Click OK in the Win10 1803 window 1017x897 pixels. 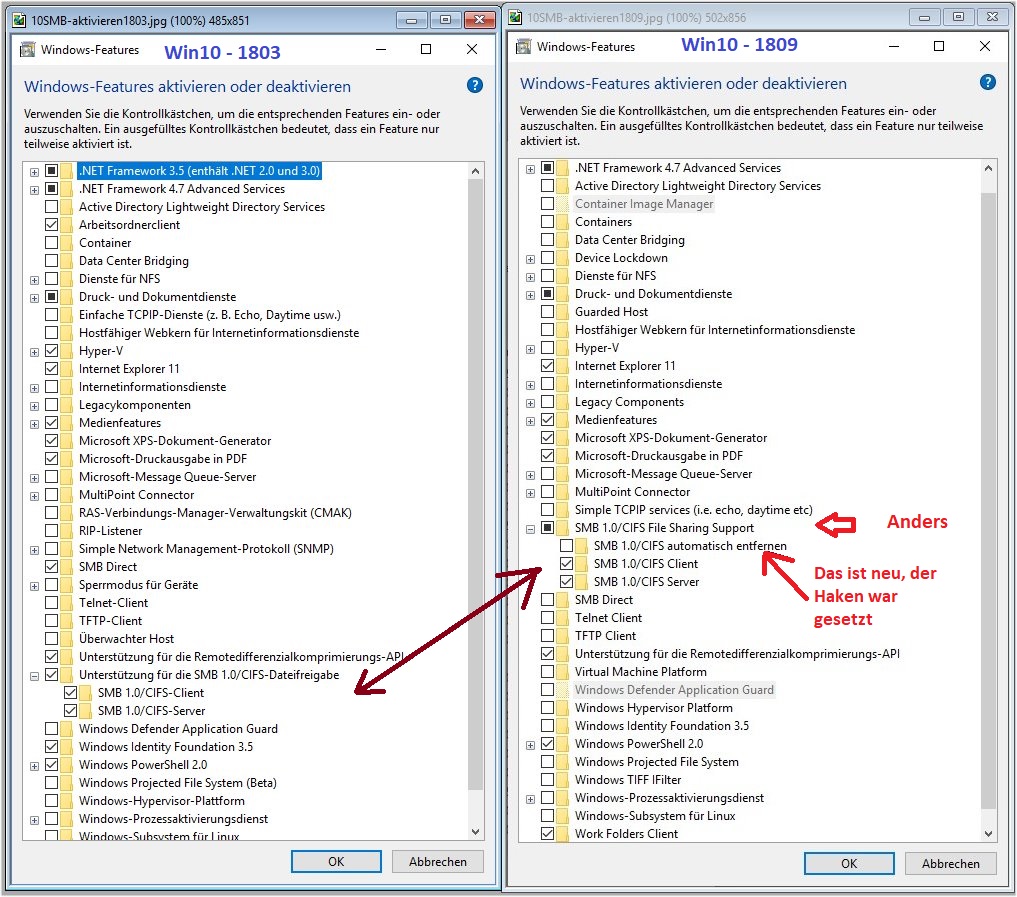pos(336,861)
